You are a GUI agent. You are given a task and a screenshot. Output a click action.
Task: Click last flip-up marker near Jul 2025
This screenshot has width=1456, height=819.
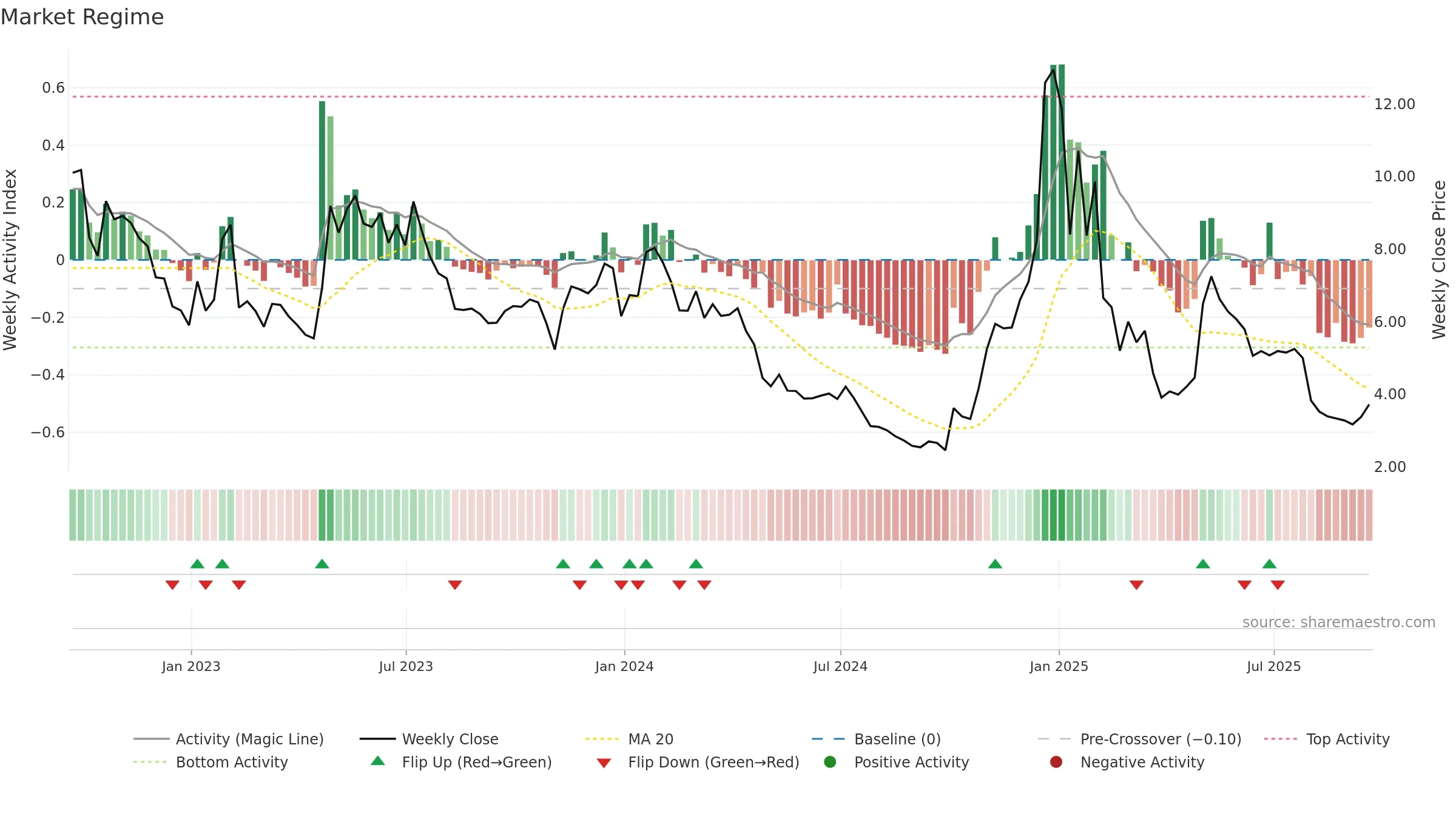click(1269, 564)
